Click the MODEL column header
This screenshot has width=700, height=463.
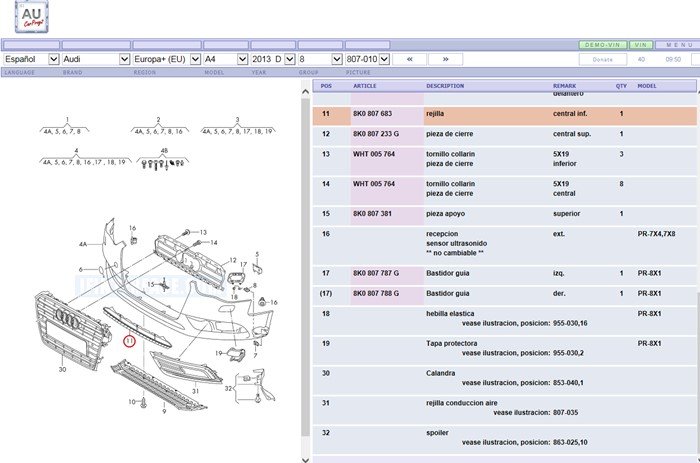click(647, 86)
